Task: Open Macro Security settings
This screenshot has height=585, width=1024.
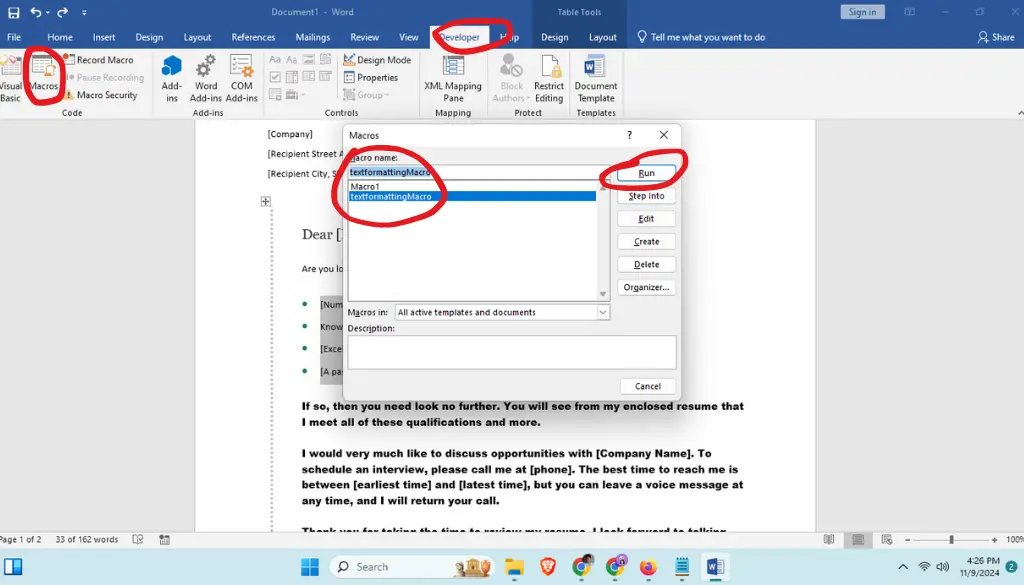Action: (101, 95)
